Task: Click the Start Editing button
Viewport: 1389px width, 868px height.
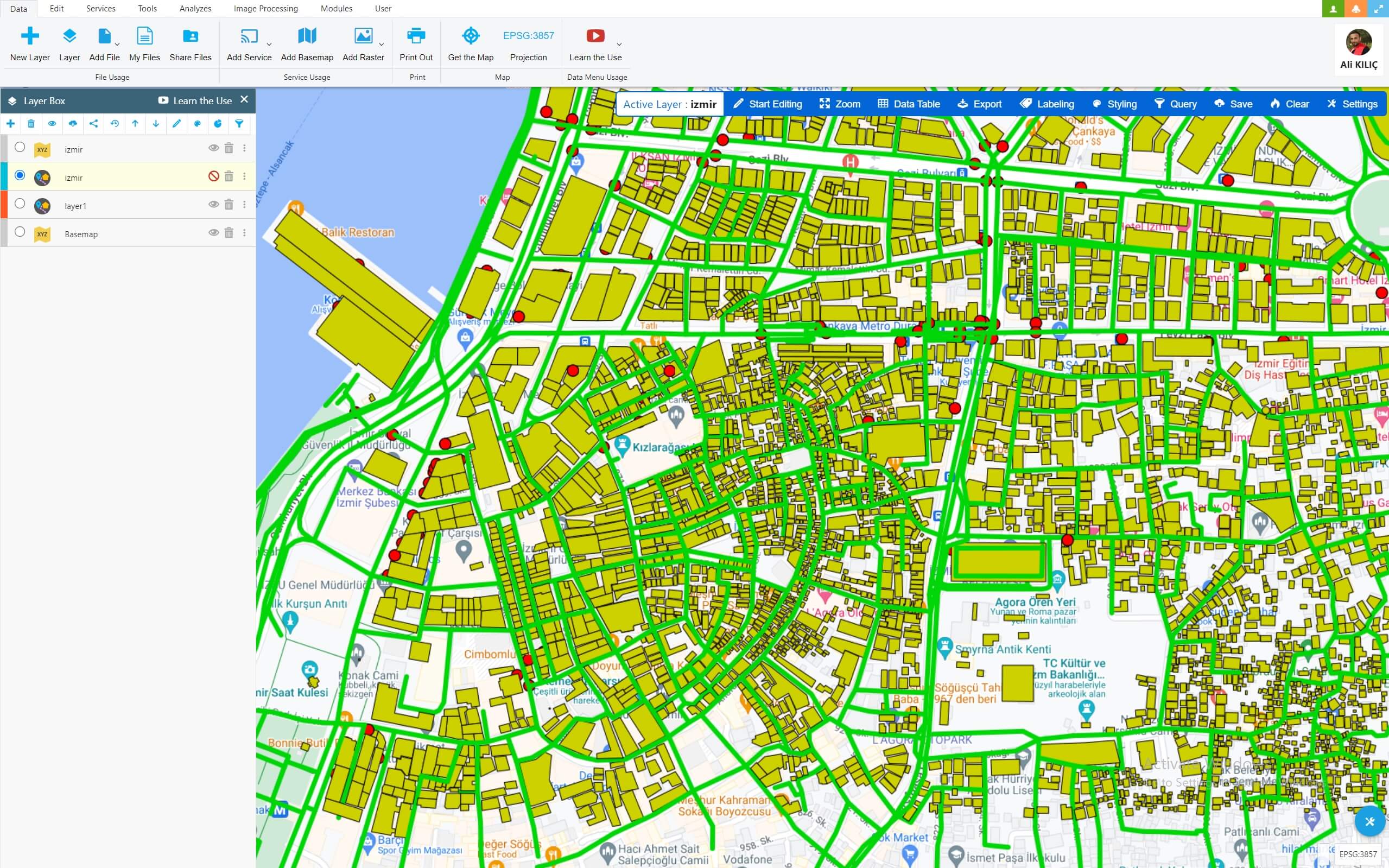Action: (768, 104)
